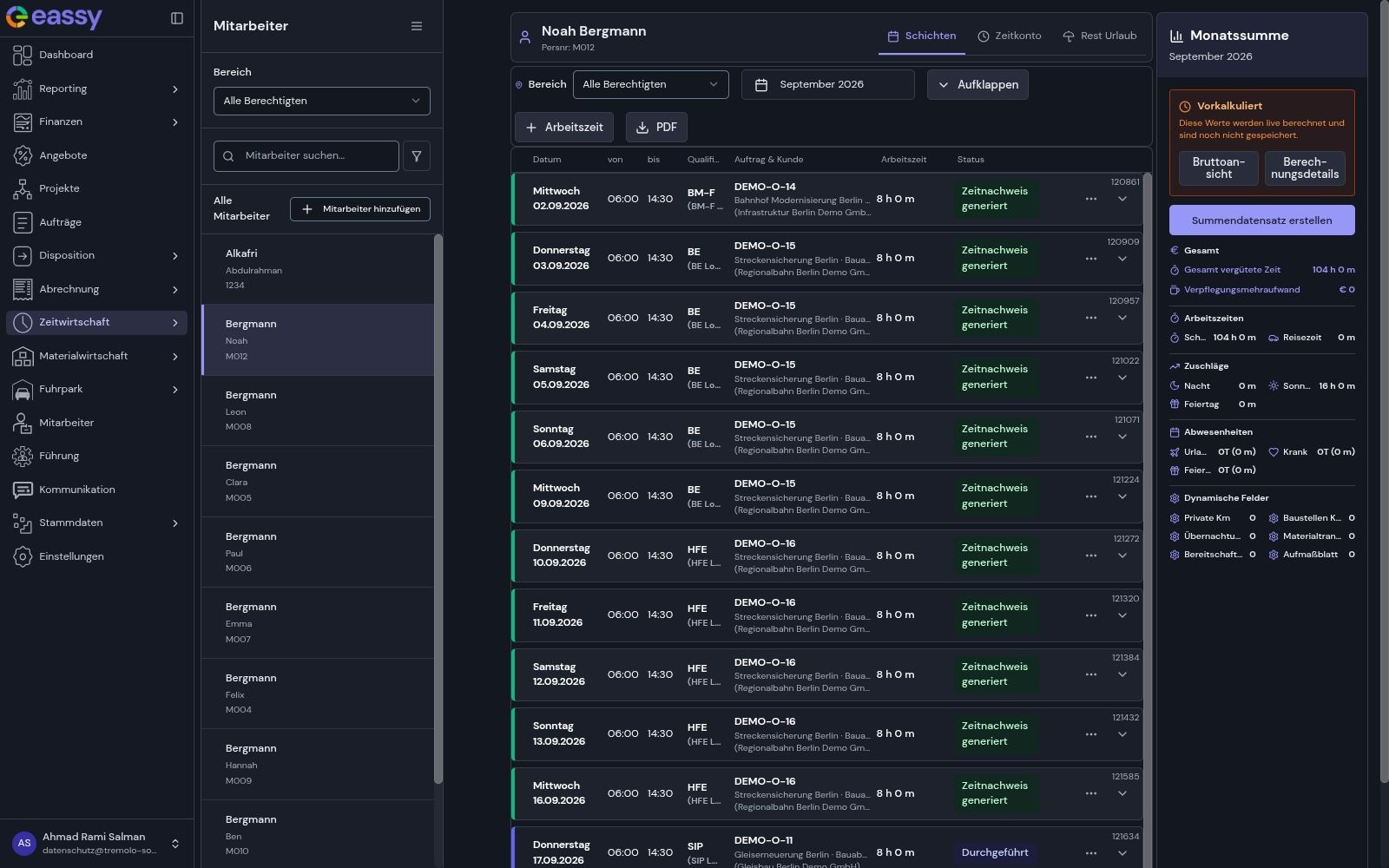Expand the Finanzen submenu
This screenshot has width=1389, height=868.
click(175, 122)
